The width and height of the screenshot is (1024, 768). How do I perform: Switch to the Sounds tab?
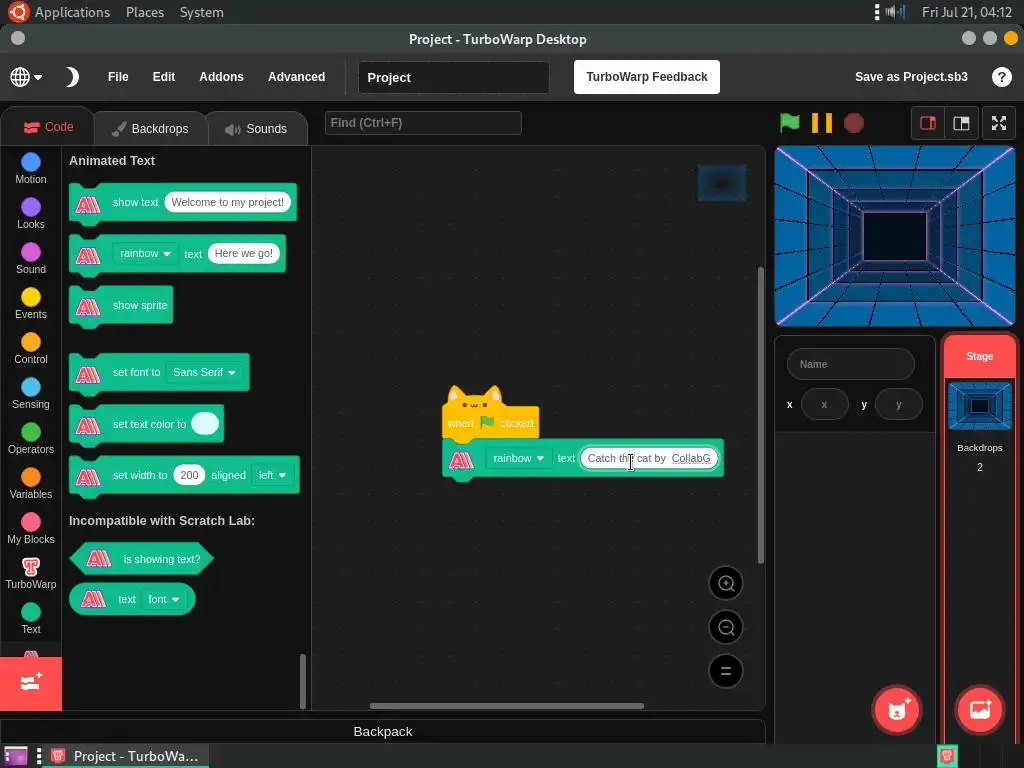tap(257, 129)
